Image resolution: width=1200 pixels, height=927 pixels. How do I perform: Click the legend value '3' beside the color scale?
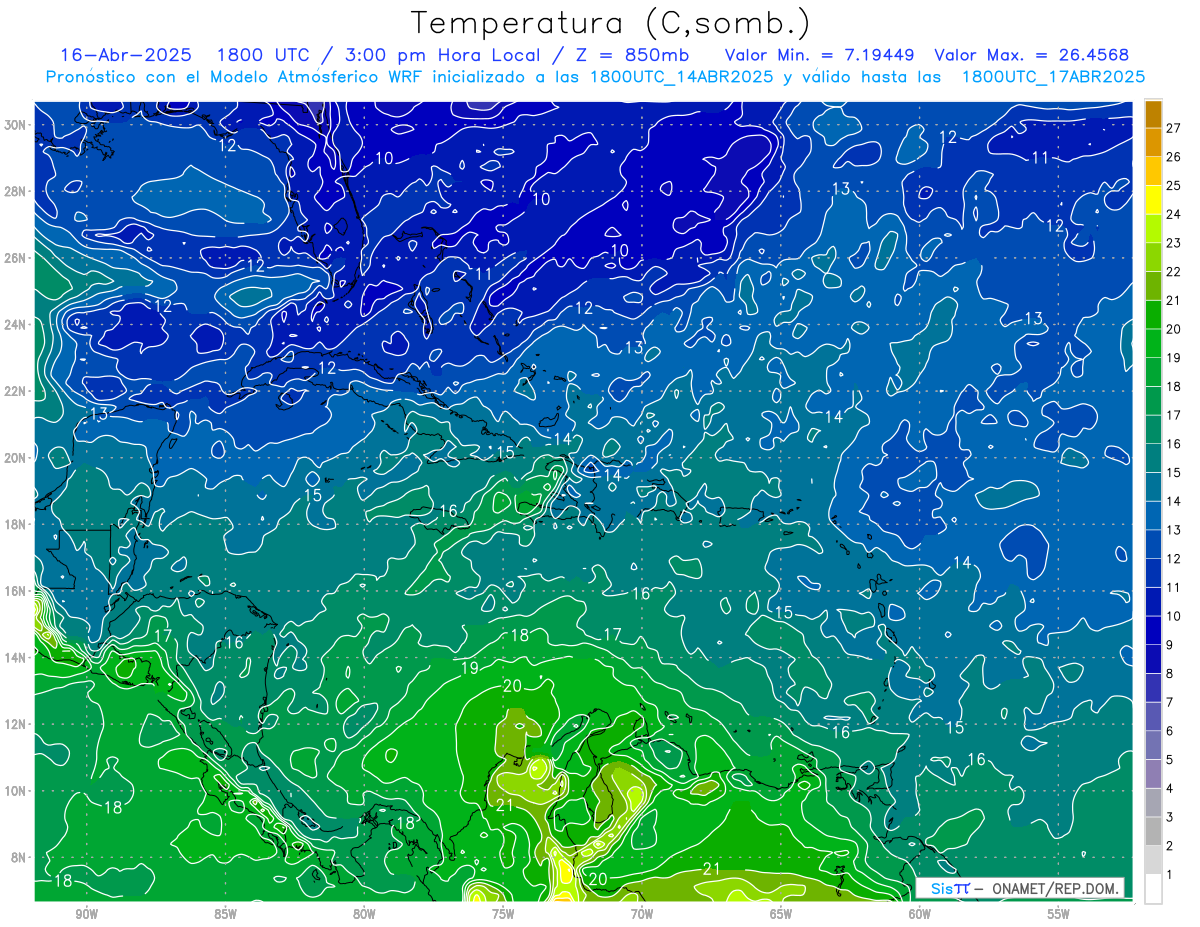[1170, 817]
